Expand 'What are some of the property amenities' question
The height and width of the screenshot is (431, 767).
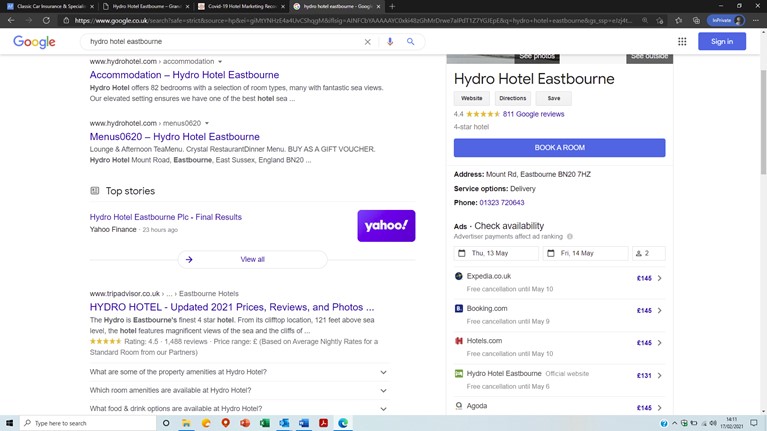click(383, 372)
